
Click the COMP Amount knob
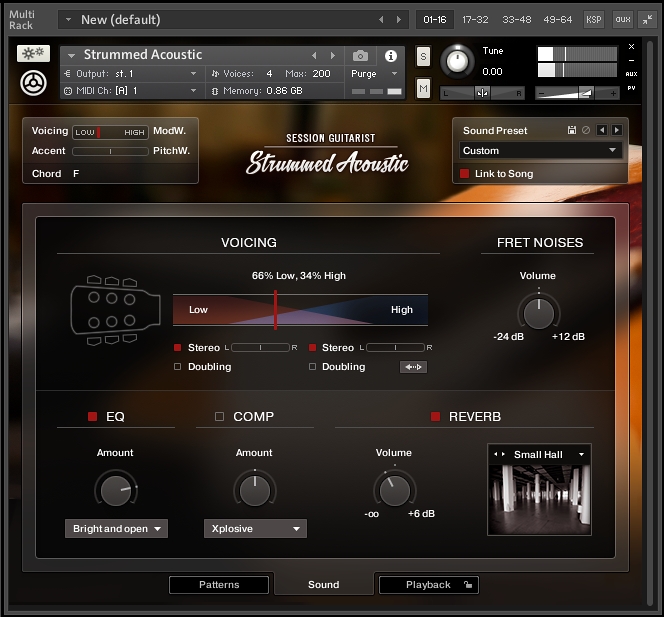[255, 490]
